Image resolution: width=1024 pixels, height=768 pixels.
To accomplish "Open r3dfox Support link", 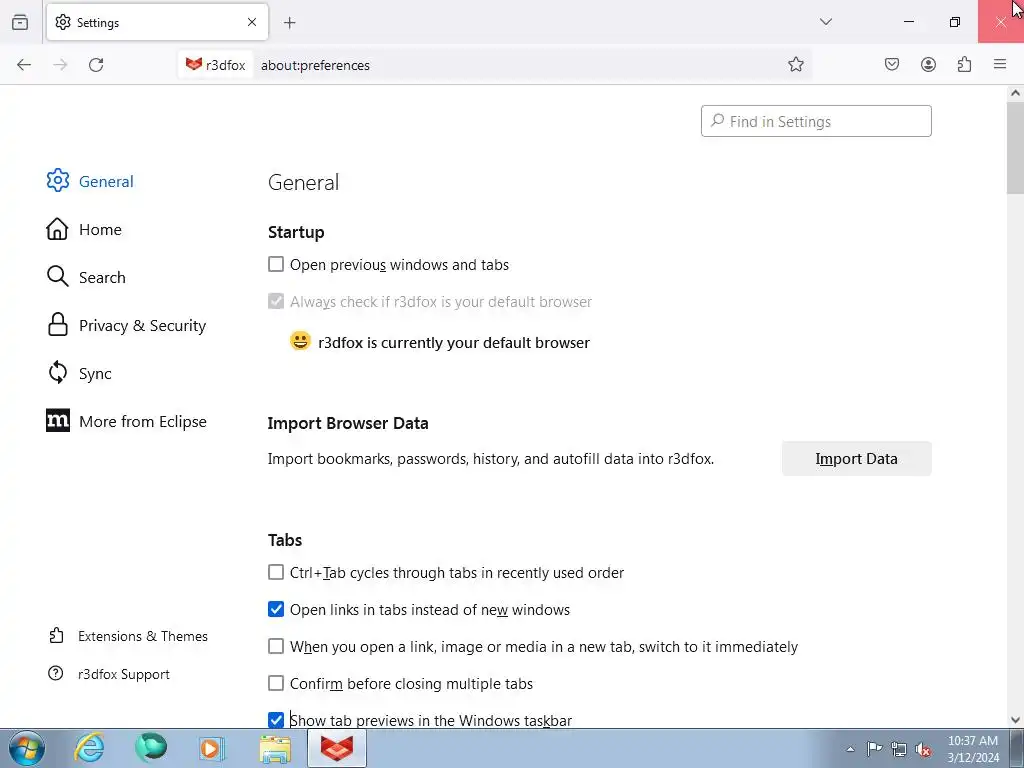I will (109, 674).
